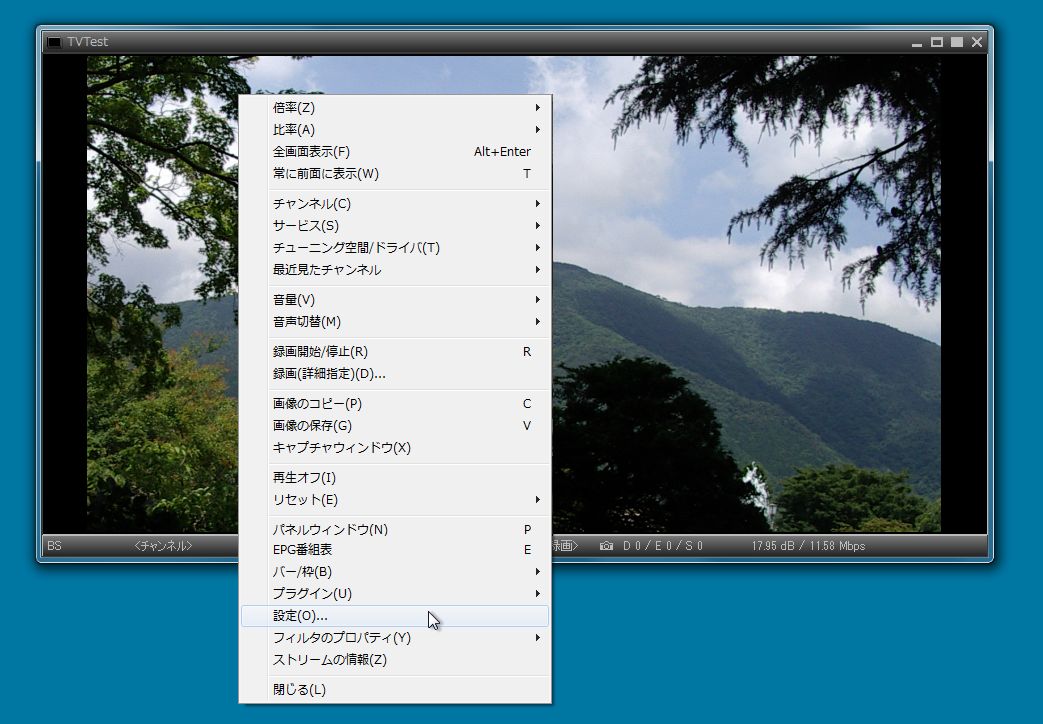This screenshot has width=1043, height=724.
Task: Click the TVTest video display area
Action: point(745,293)
